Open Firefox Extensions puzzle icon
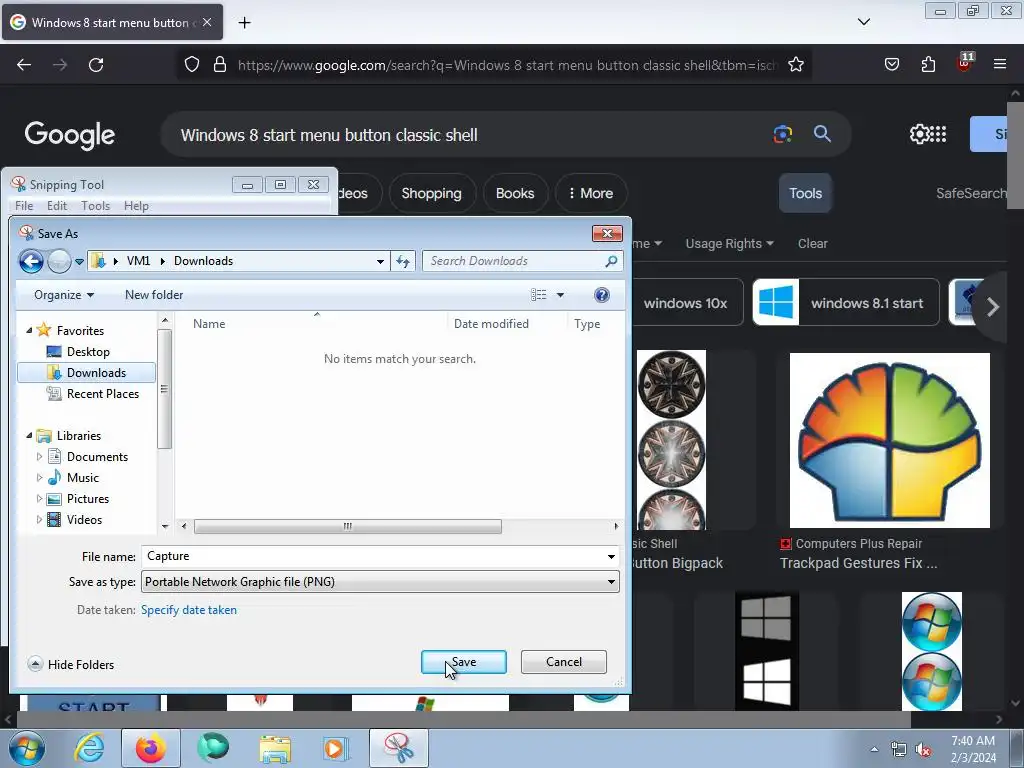1024x768 pixels. pyautogui.click(x=928, y=65)
